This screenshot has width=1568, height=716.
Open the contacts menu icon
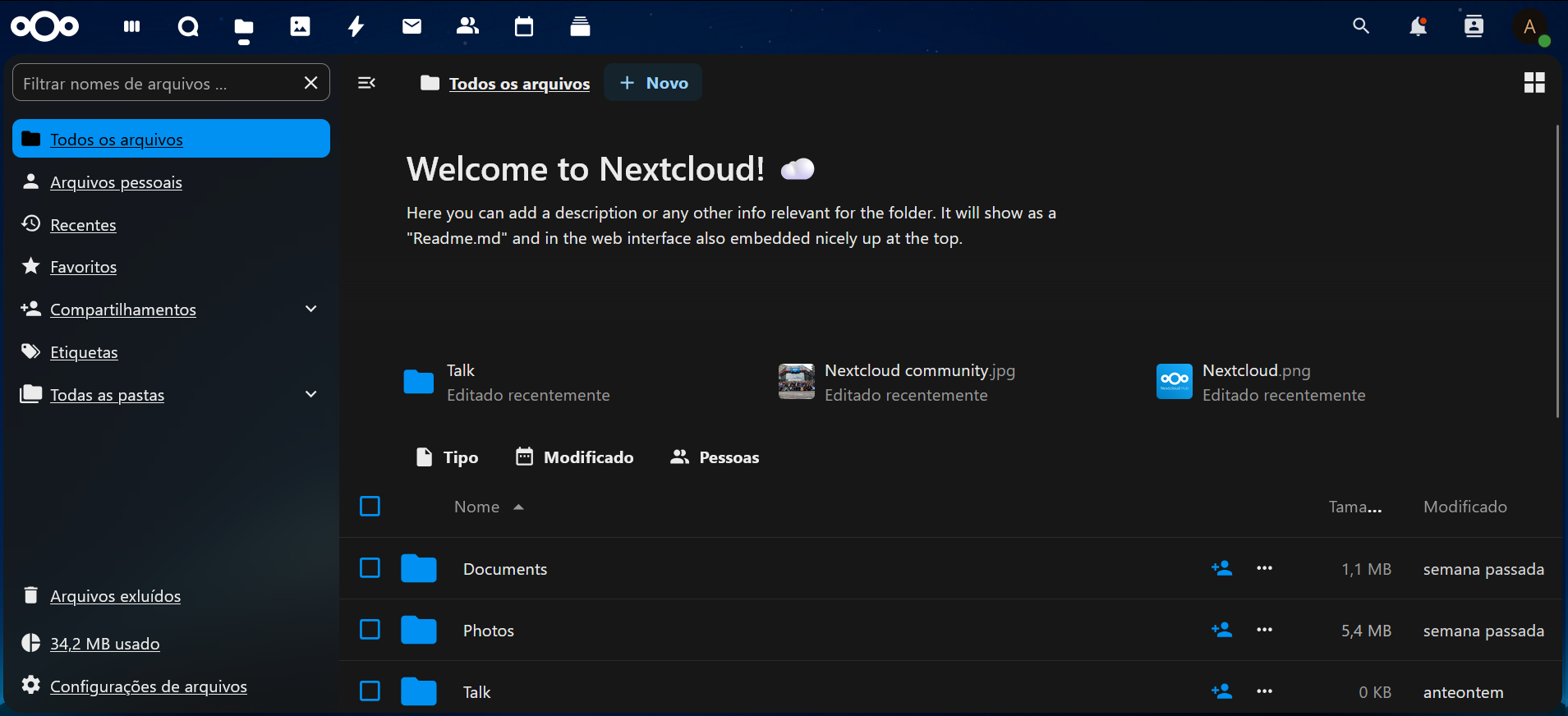tap(1474, 27)
